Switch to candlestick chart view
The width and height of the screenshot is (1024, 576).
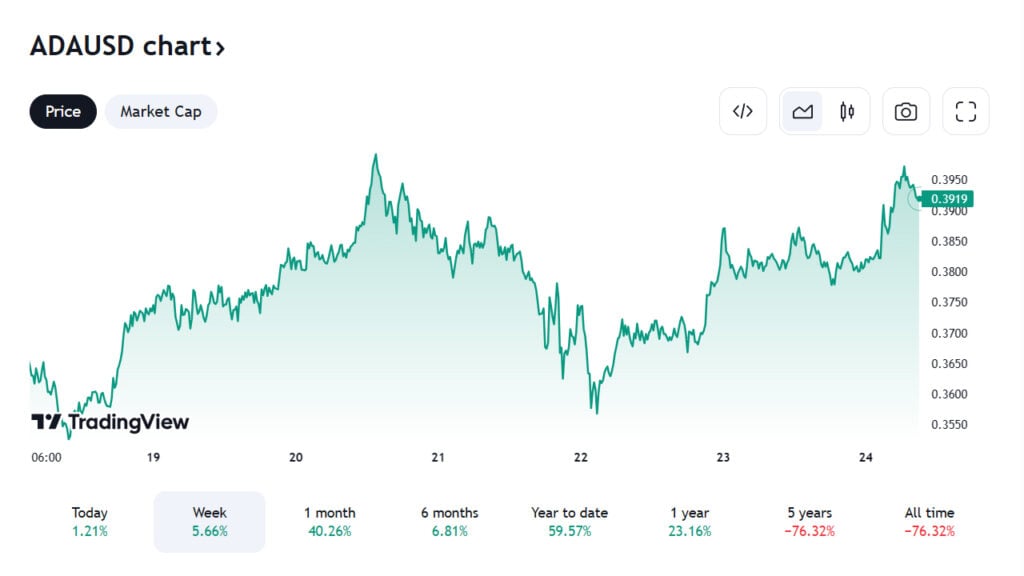click(x=847, y=111)
